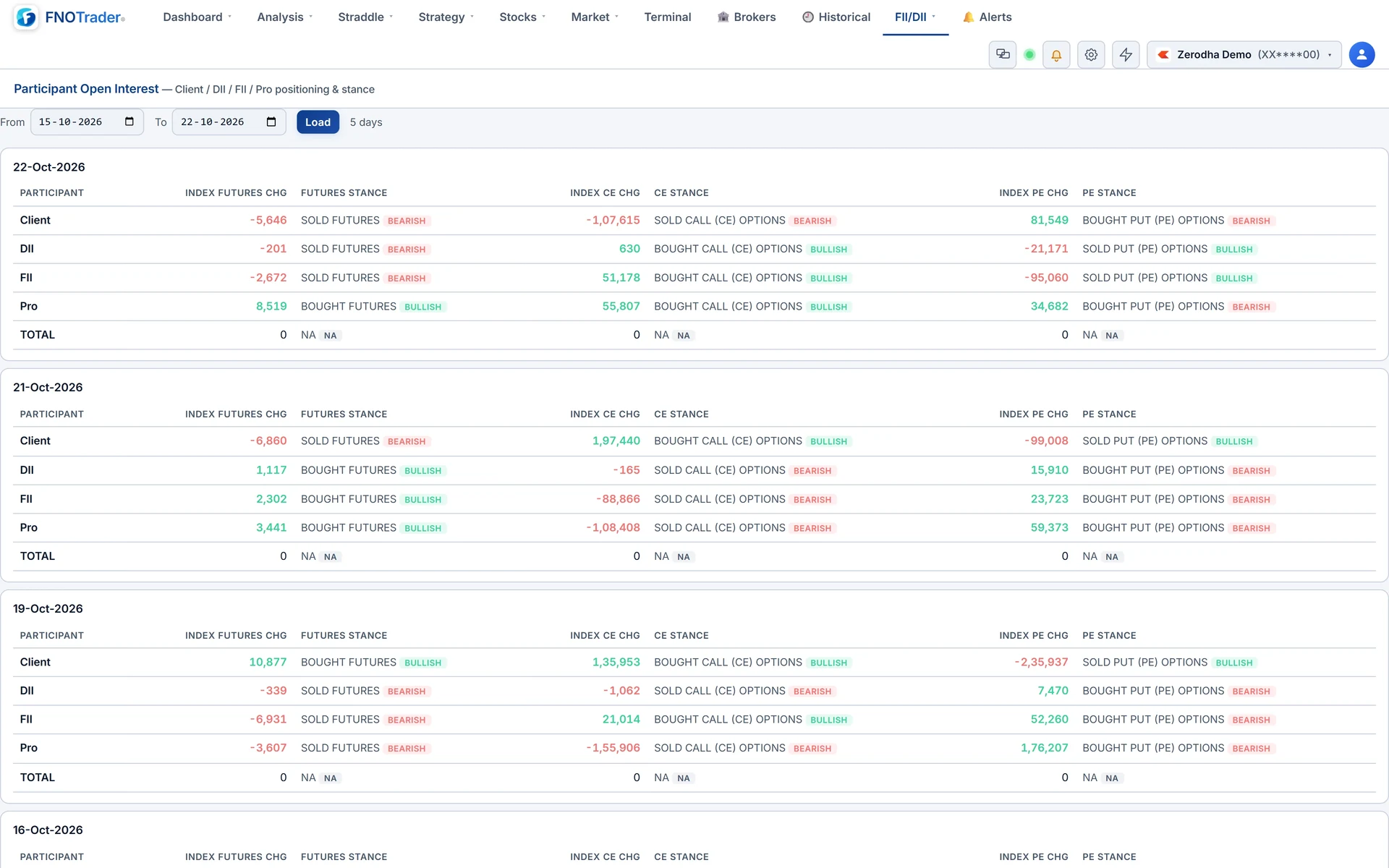Open the Terminal page

(x=667, y=17)
